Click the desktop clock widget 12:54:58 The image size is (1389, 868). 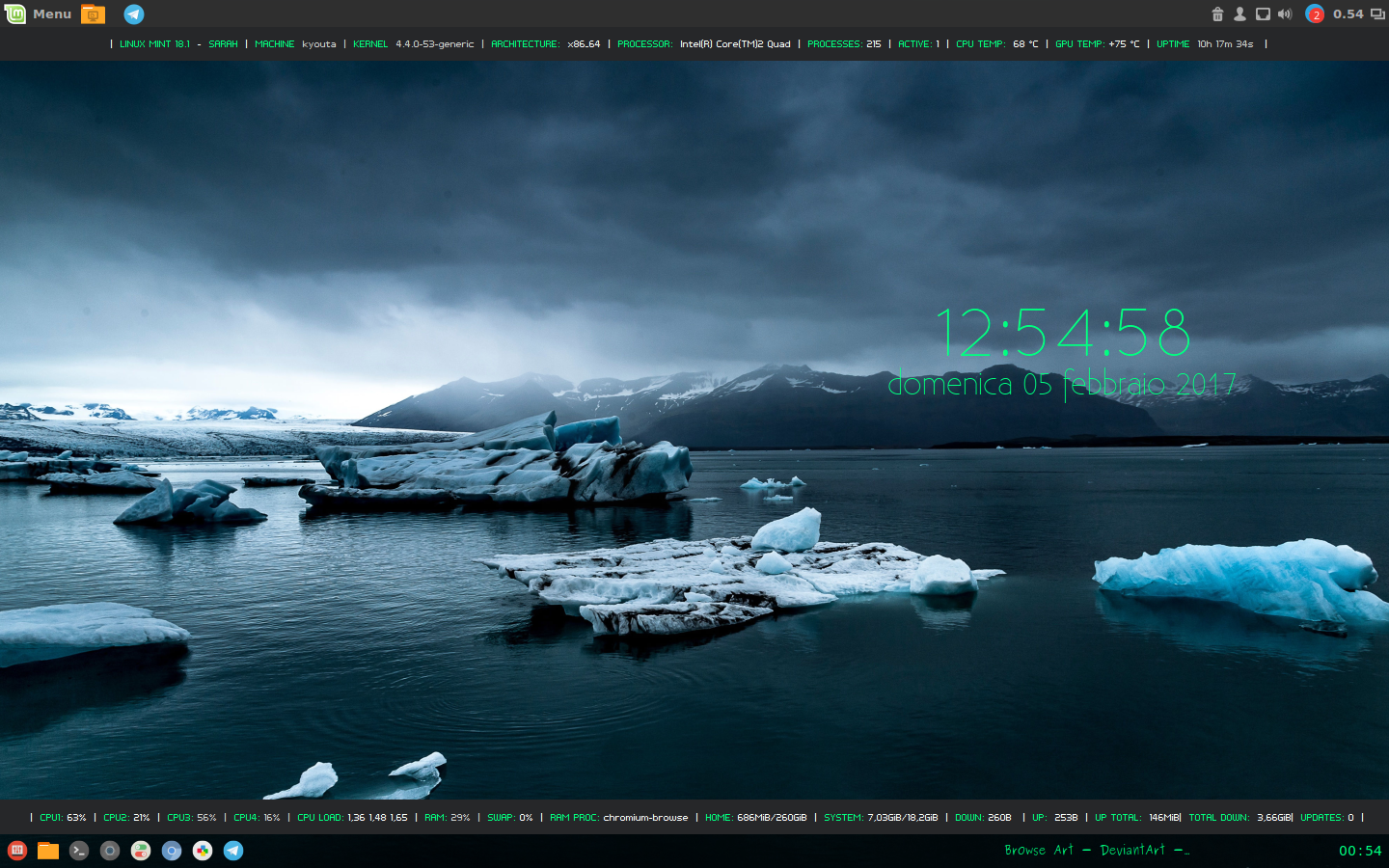tap(1063, 333)
